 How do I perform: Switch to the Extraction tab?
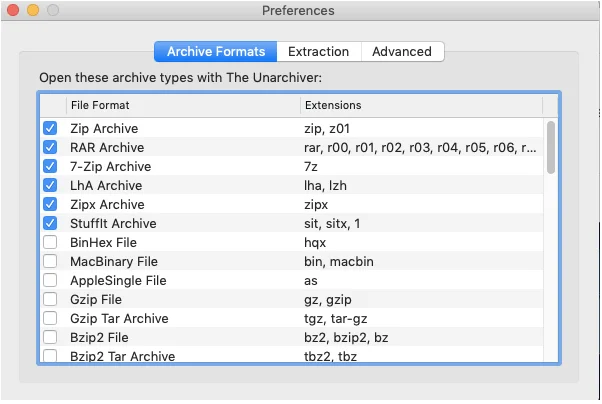[x=318, y=52]
